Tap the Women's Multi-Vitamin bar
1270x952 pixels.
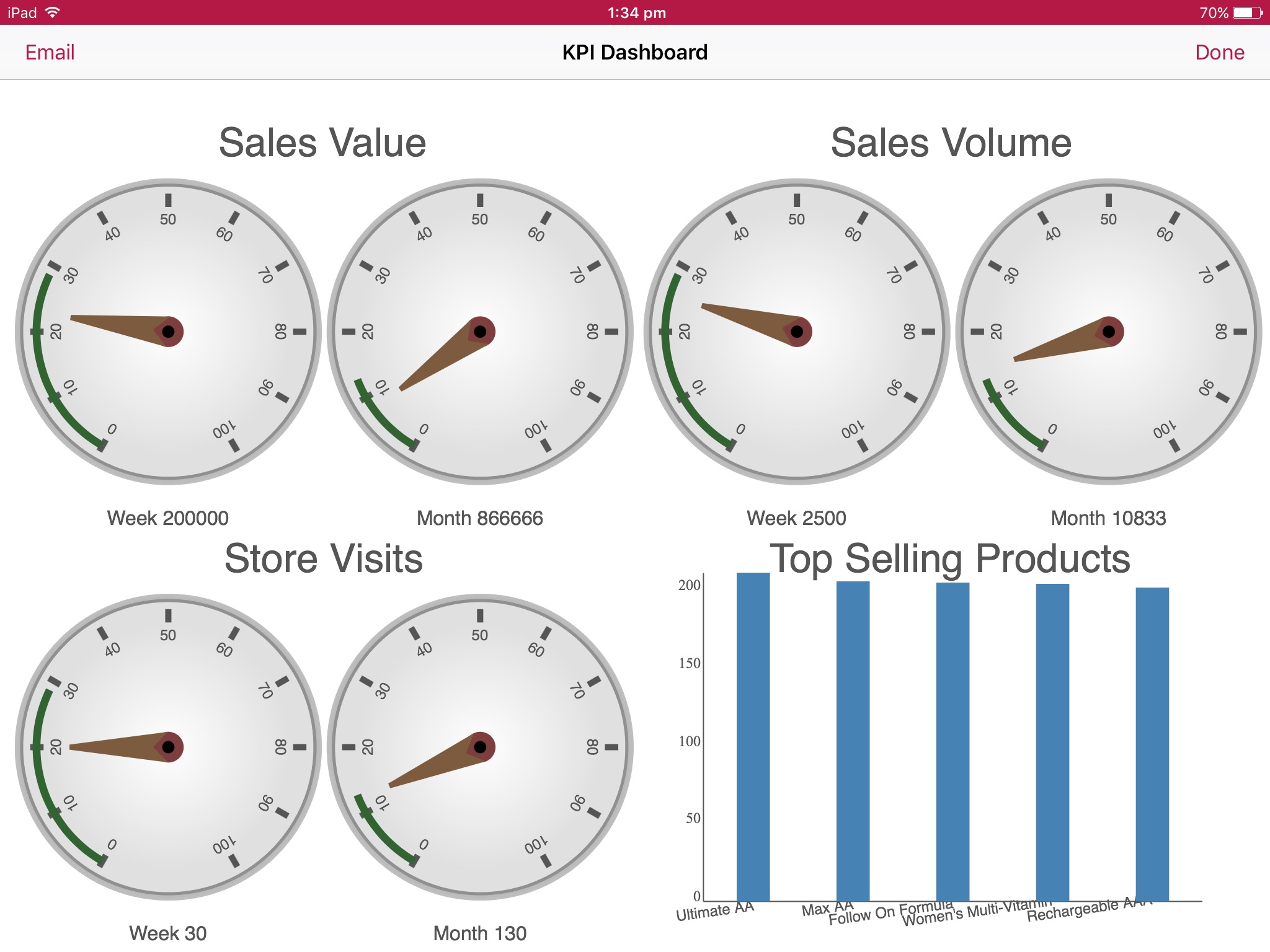click(x=1052, y=743)
